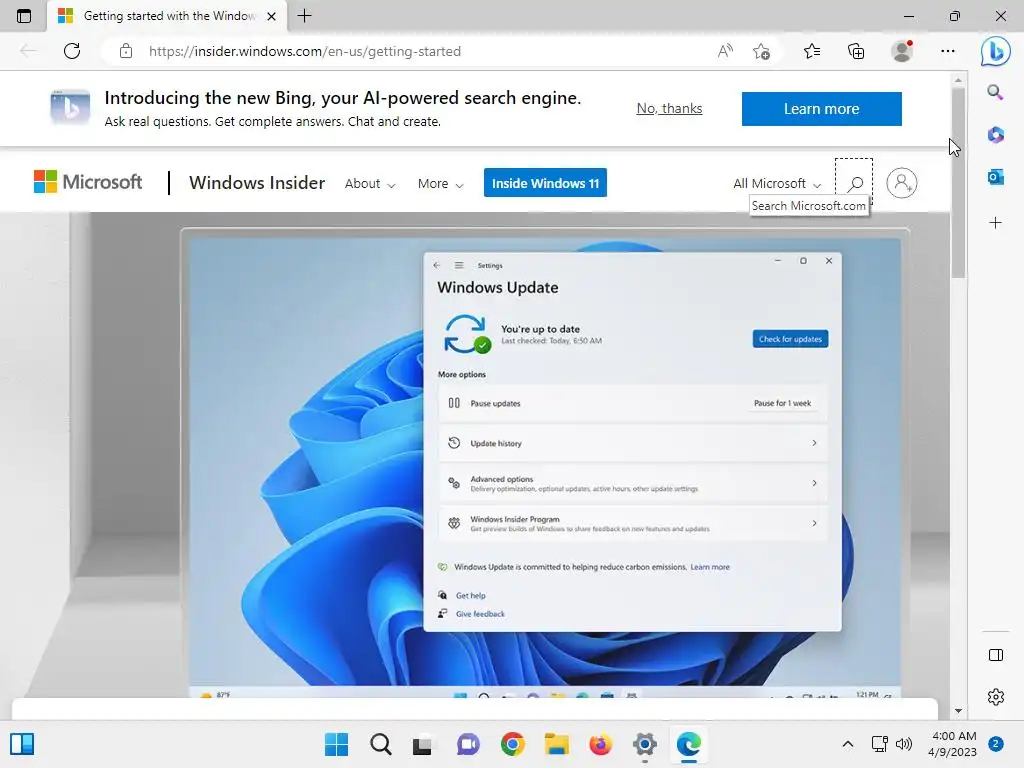Screen dimensions: 1024x768
Task: Add this page to favorites star icon
Action: (761, 51)
